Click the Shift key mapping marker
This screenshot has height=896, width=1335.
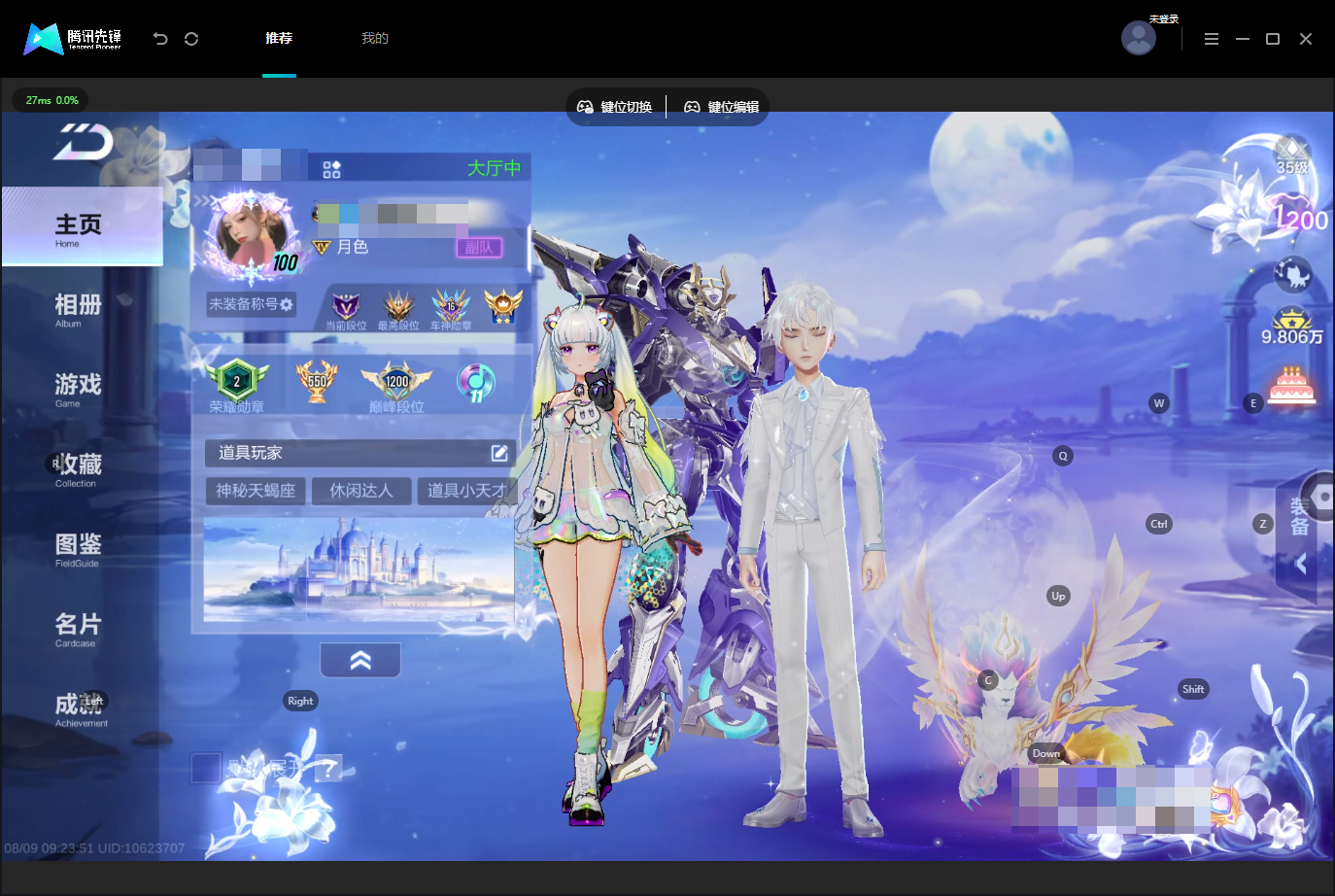tap(1193, 689)
